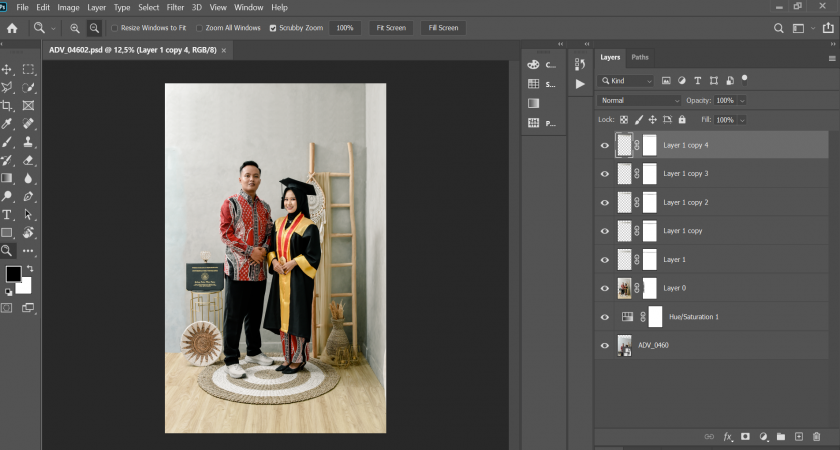
Task: Hide the Hue/Saturation 1 layer
Action: [x=604, y=317]
